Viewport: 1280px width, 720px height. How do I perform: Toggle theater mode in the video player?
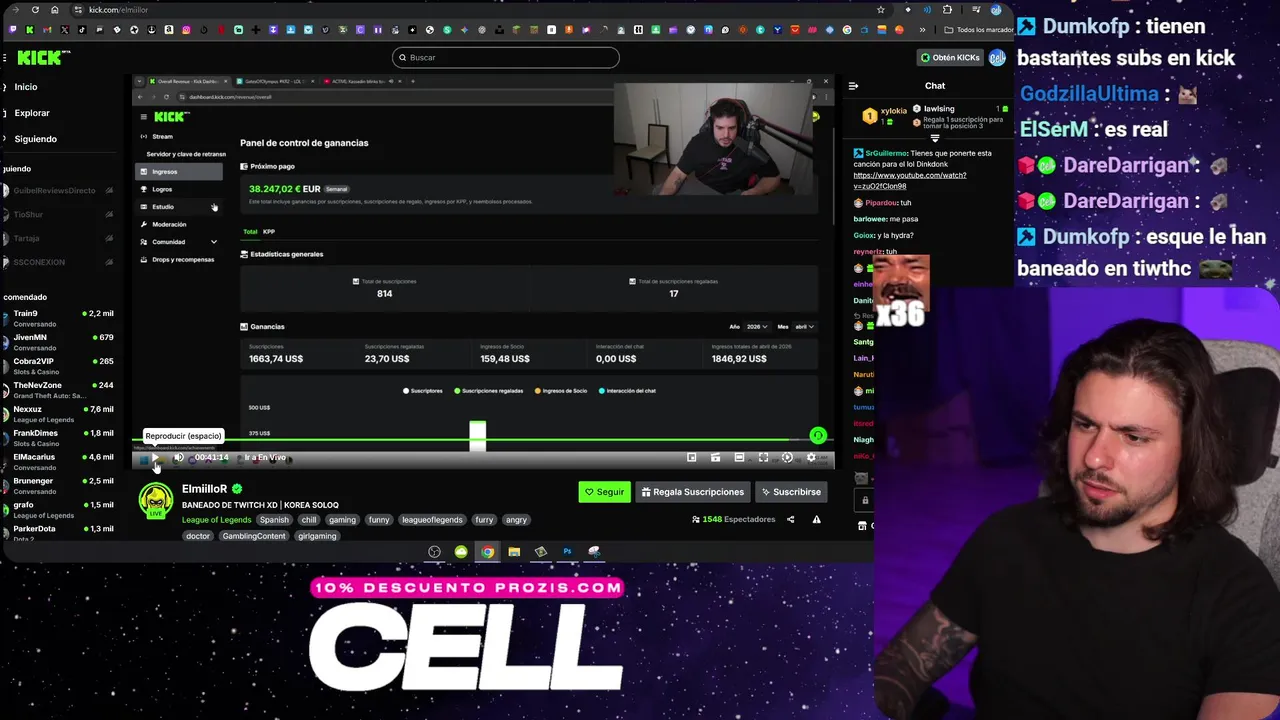point(739,458)
